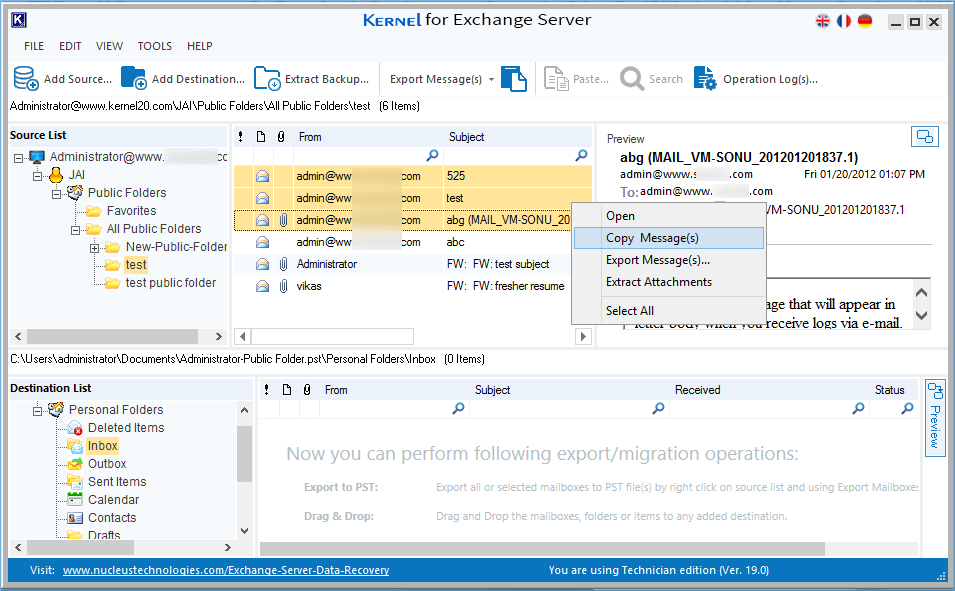The image size is (955, 591).
Task: Click the Extract Backup folder icon
Action: click(x=267, y=79)
